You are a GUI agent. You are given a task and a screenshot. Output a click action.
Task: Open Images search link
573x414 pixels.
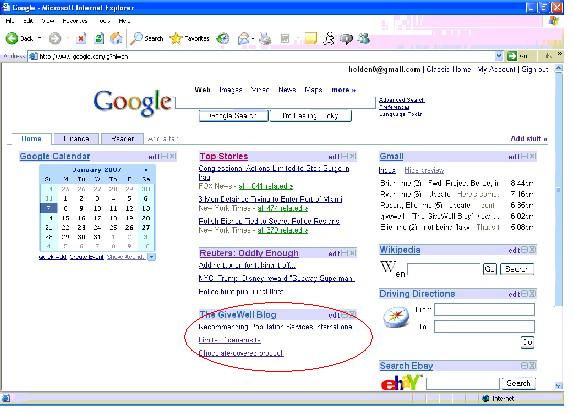(231, 90)
